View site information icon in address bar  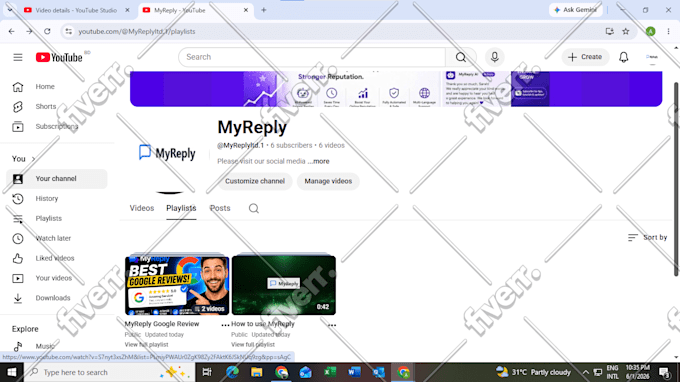69,32
